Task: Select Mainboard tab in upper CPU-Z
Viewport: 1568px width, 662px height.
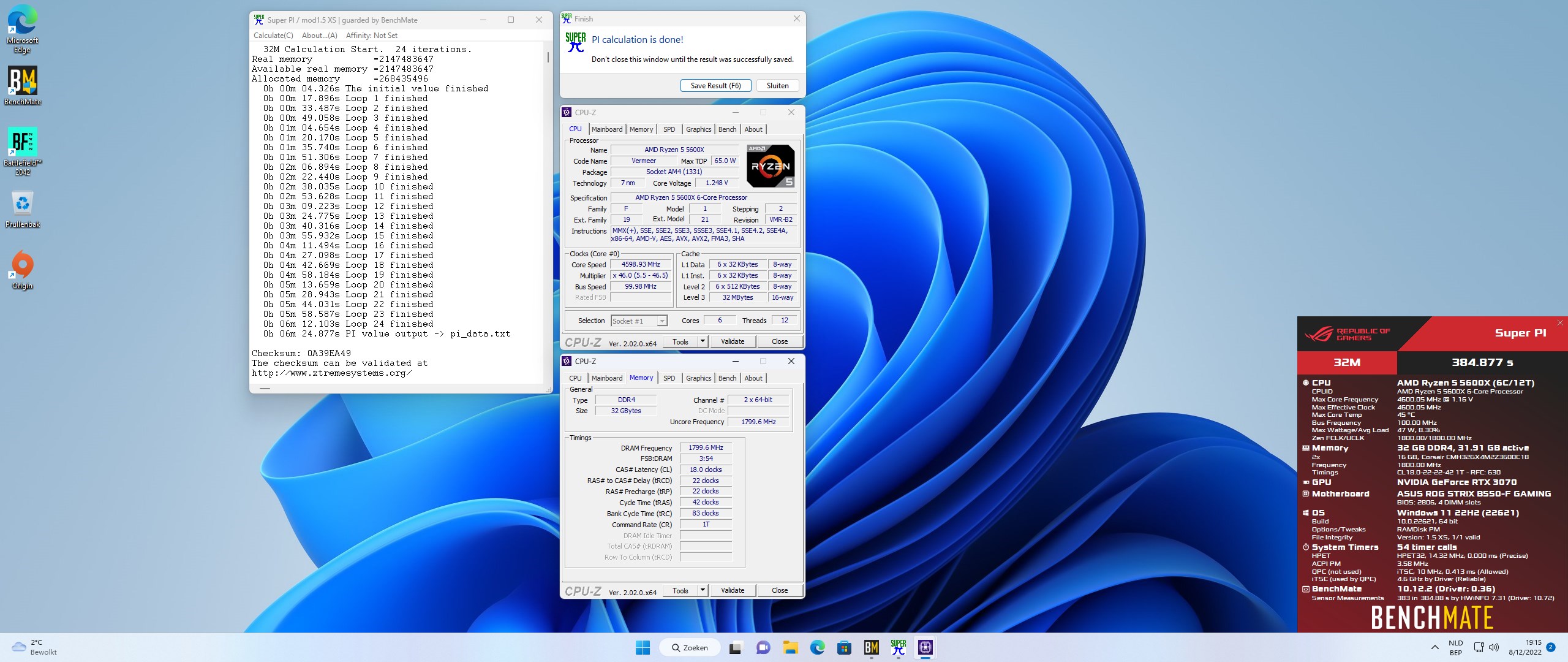Action: coord(607,129)
